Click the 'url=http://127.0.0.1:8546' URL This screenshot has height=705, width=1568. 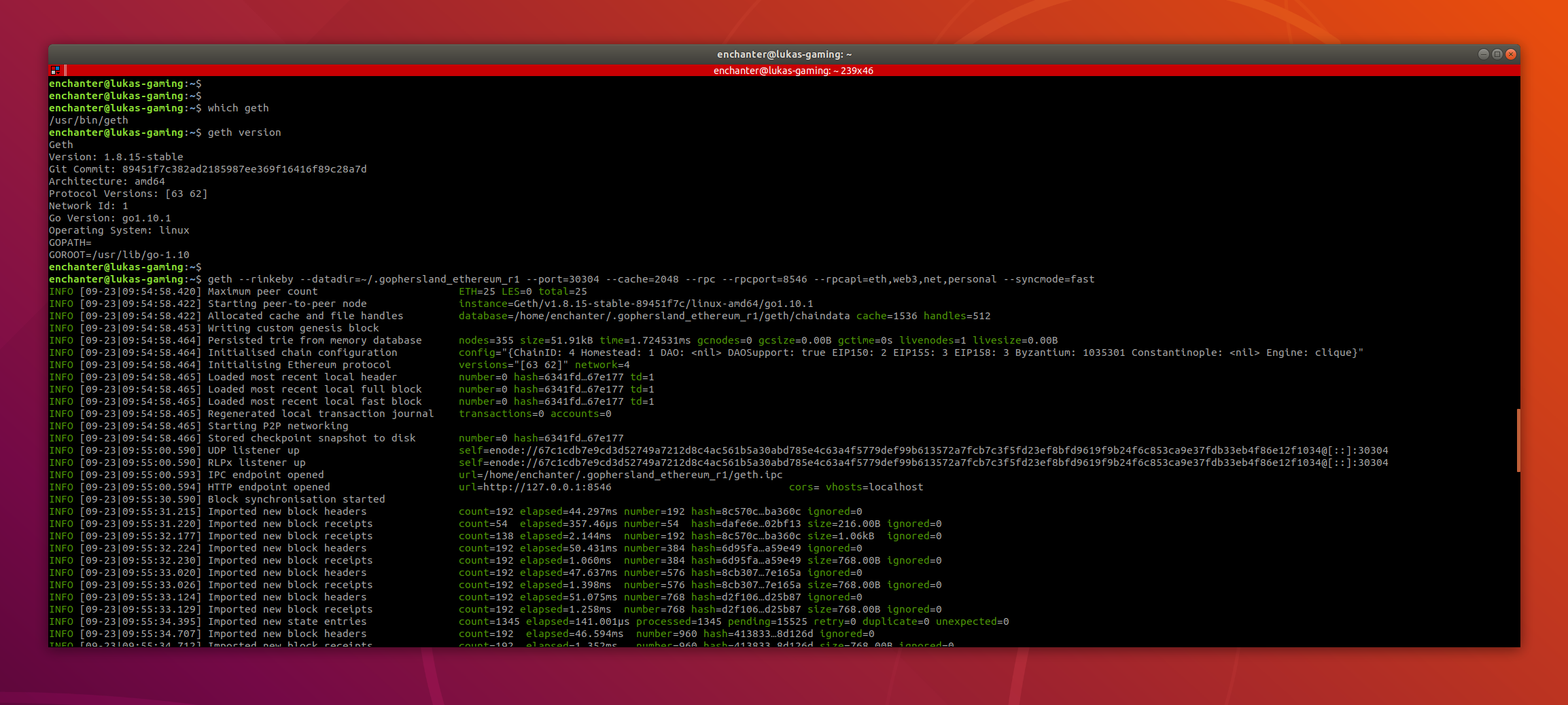pos(535,487)
